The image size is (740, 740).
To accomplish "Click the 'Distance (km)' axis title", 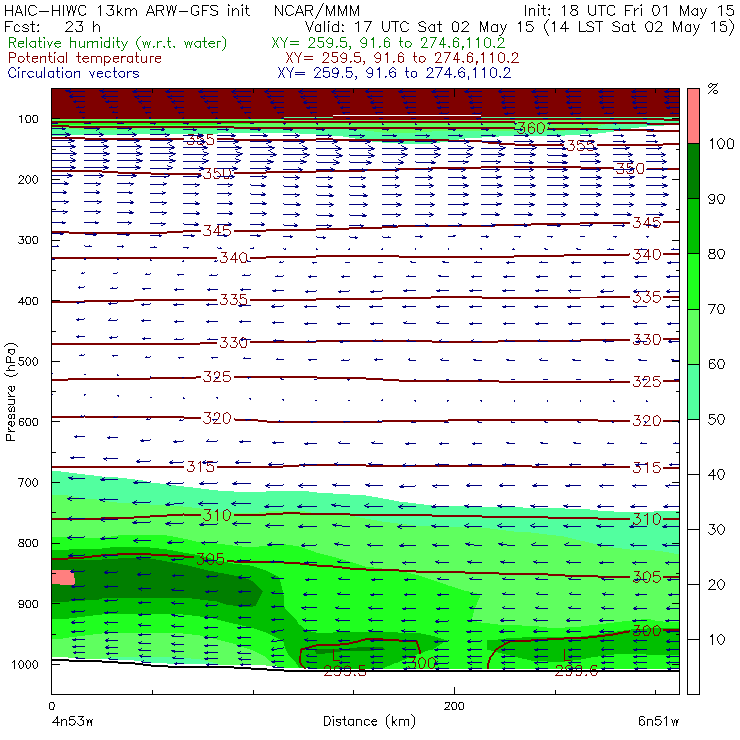I will [370, 722].
